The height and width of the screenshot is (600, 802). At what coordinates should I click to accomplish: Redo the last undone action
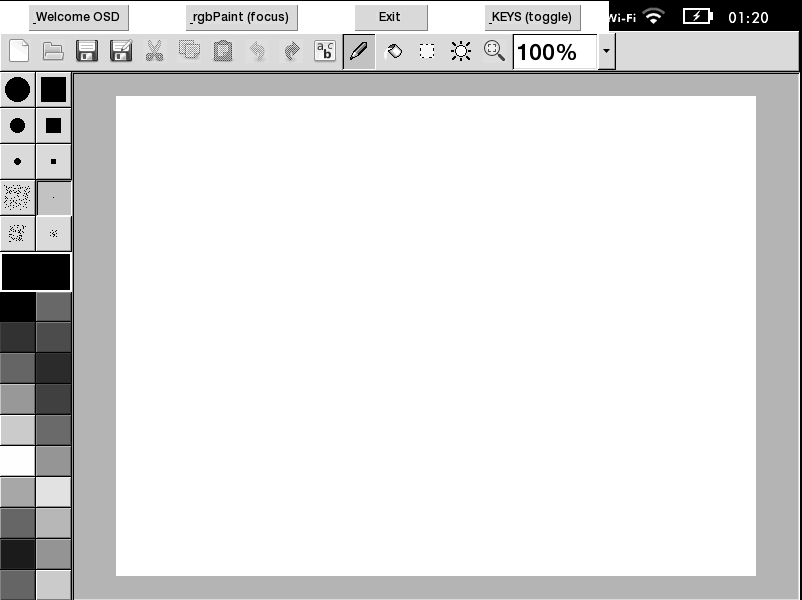tap(292, 51)
